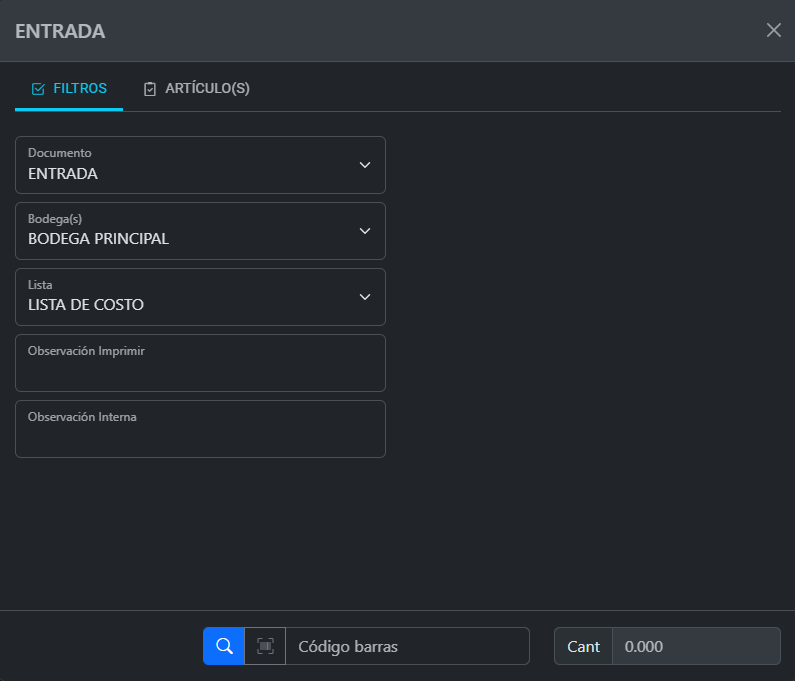Close the ENTRADA dialog with the X
Screen dimensions: 795x681
coord(773,30)
